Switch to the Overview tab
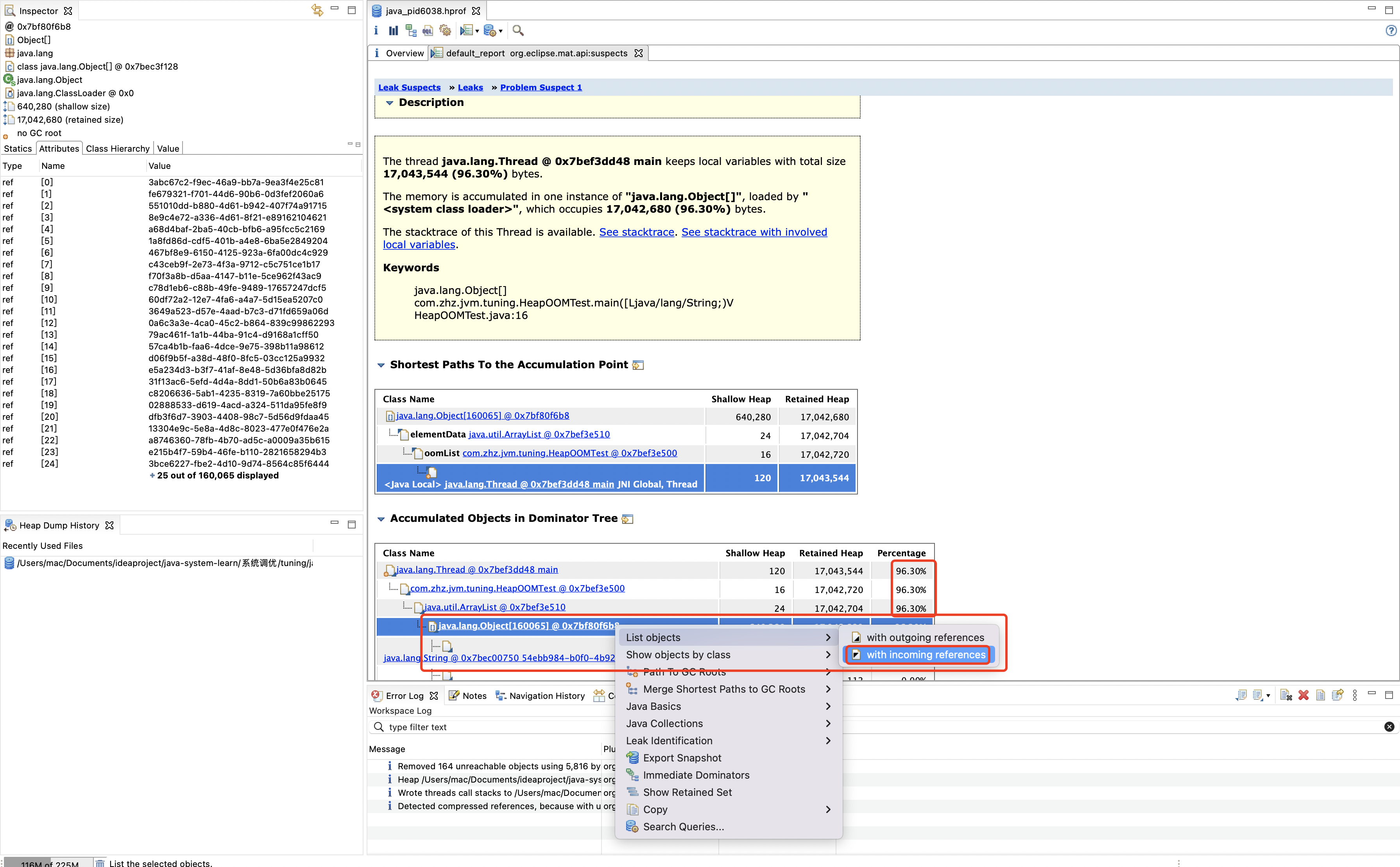Viewport: 1400px width, 867px height. point(399,53)
